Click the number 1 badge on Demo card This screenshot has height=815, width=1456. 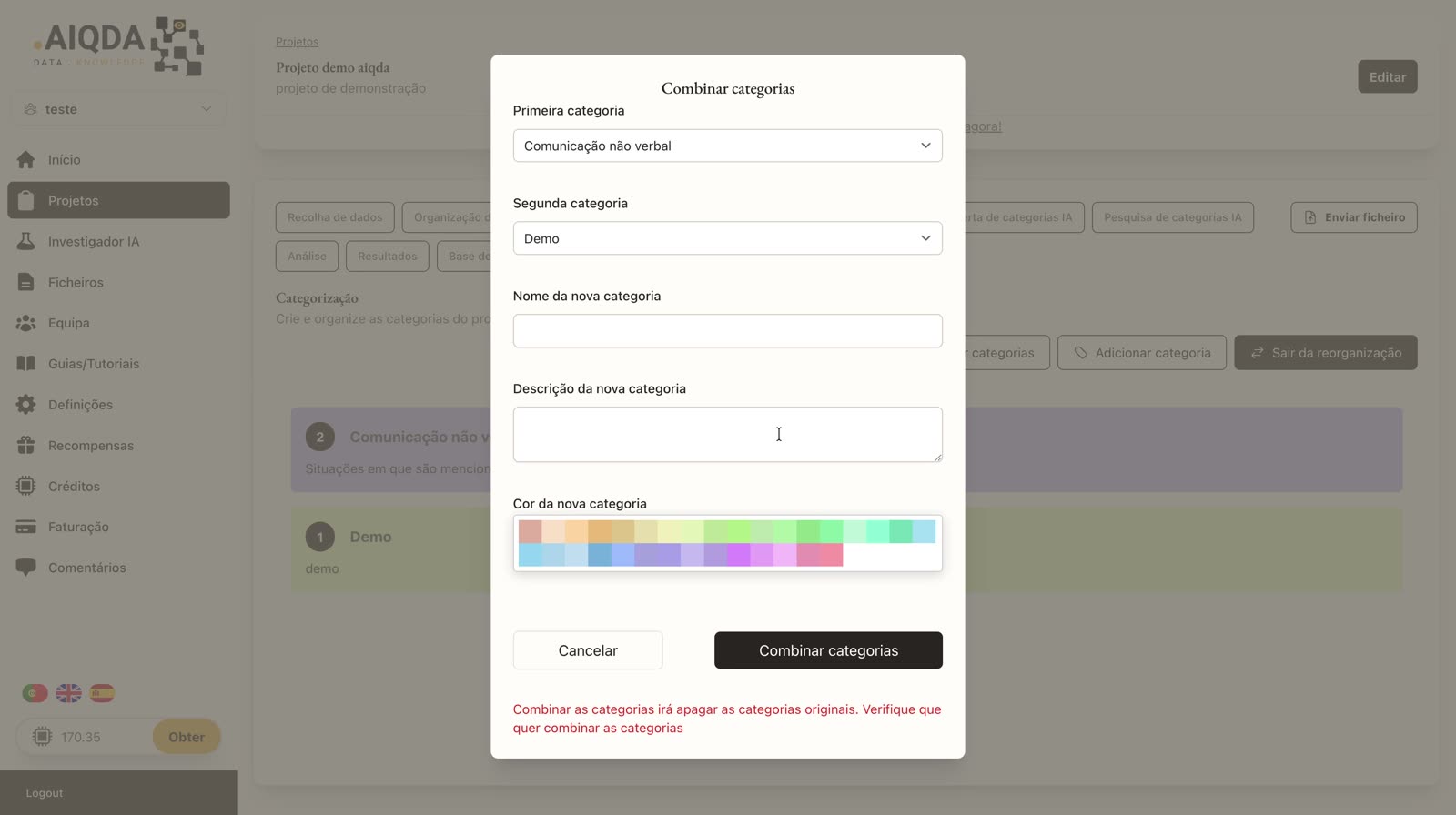[319, 537]
